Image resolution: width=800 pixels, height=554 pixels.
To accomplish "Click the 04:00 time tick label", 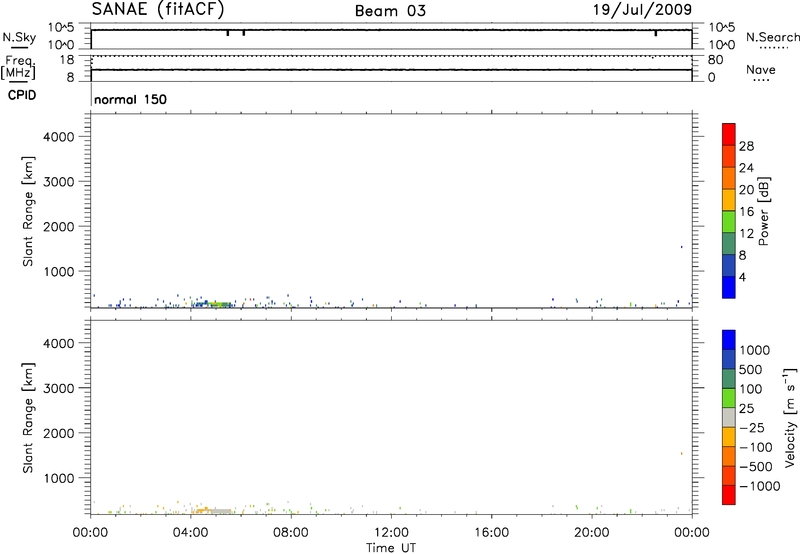I will point(190,533).
